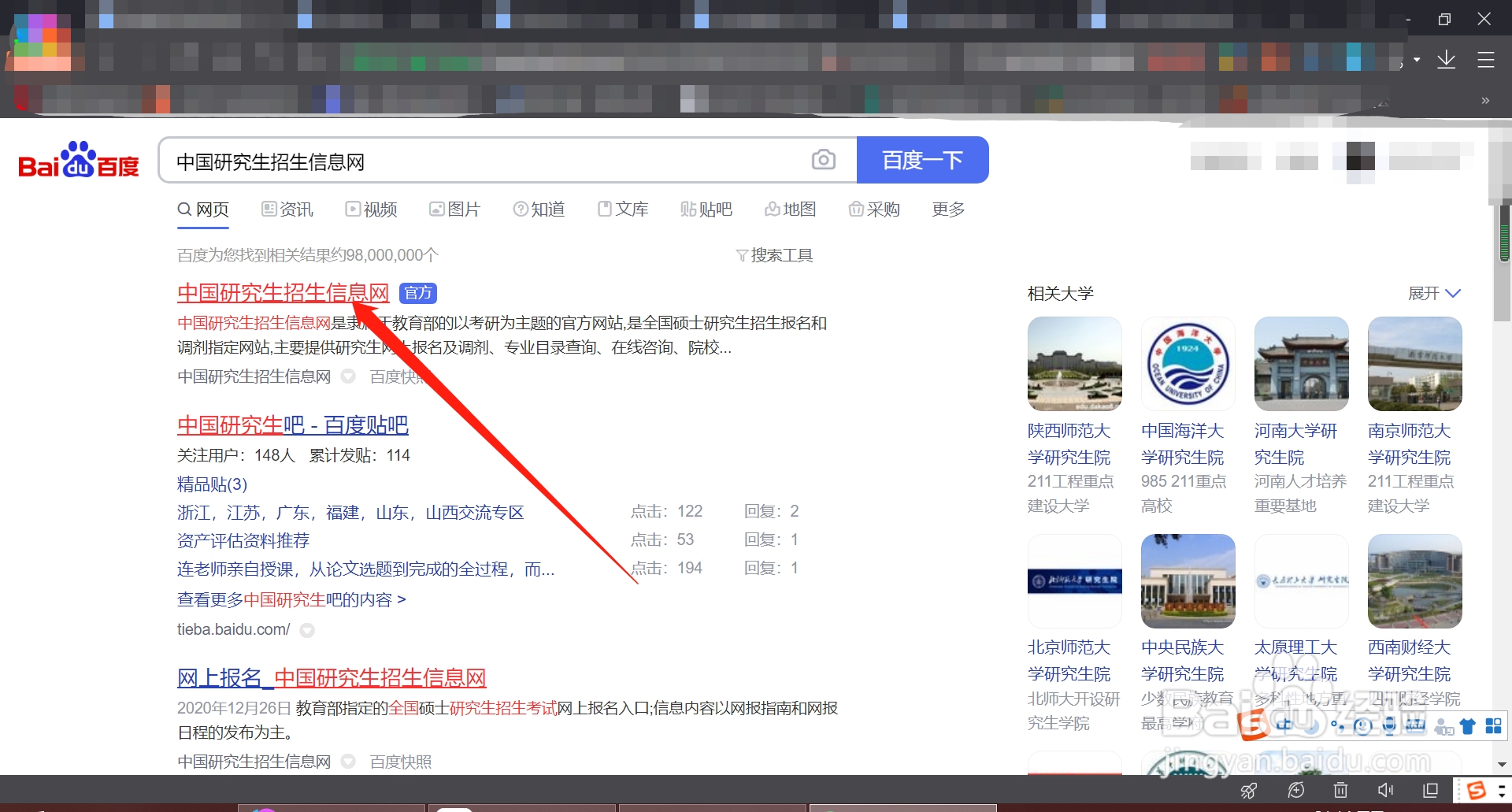This screenshot has height=812, width=1512.
Task: Clear traces via the trash icon
Action: [x=1340, y=790]
